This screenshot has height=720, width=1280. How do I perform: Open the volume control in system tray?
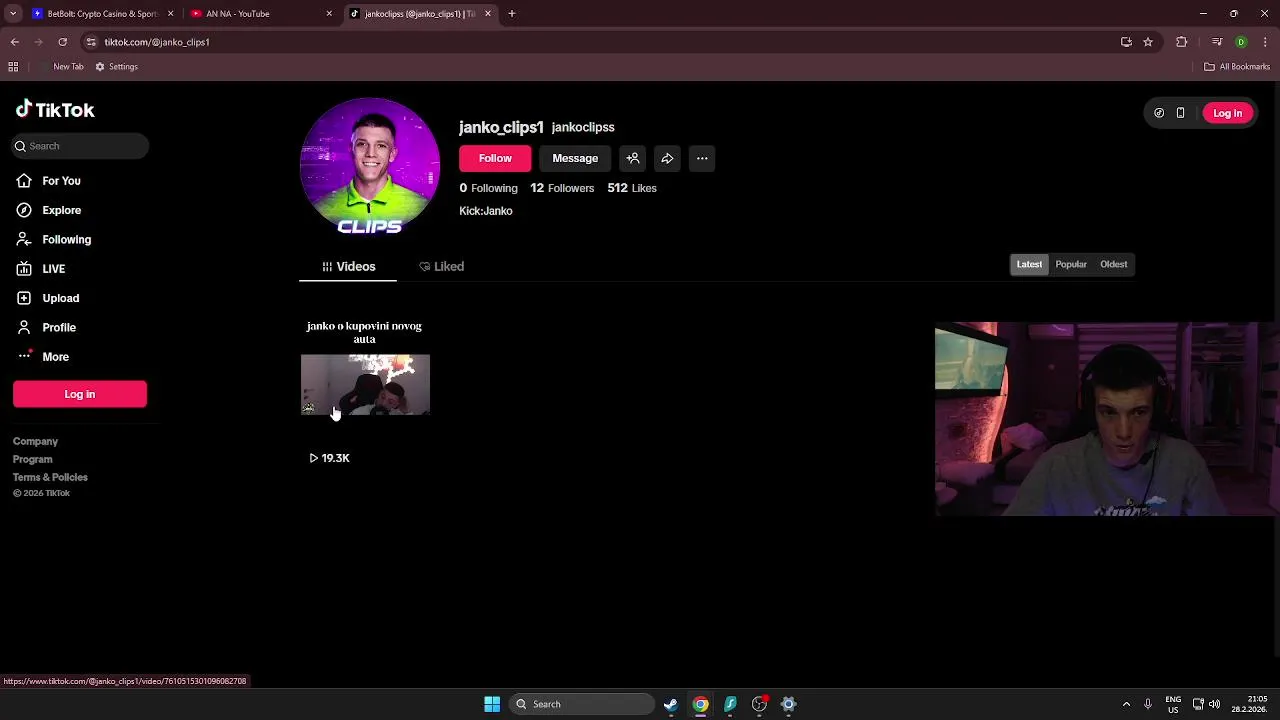coord(1214,704)
